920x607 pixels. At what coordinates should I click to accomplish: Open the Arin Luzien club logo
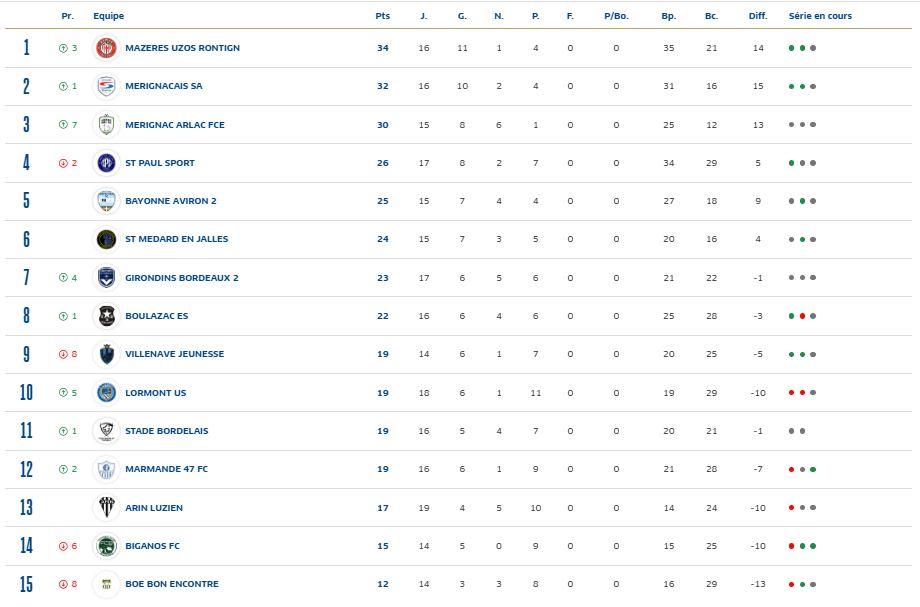106,508
